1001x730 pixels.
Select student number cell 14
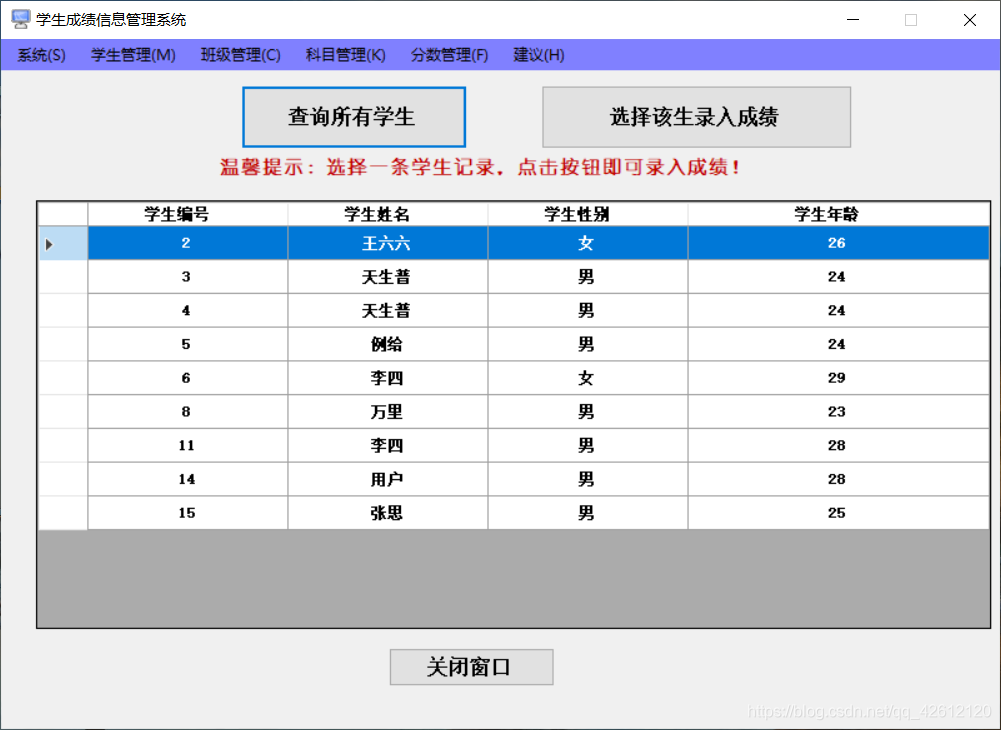click(x=188, y=480)
